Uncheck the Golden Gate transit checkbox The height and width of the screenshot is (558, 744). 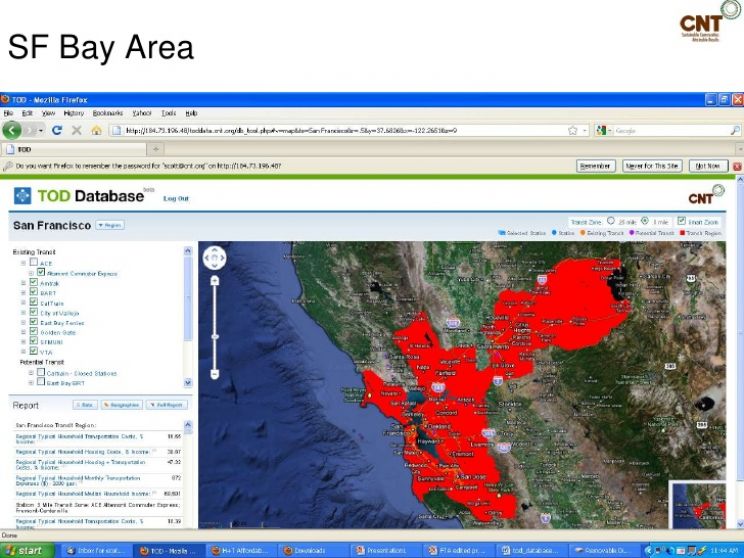(x=34, y=332)
